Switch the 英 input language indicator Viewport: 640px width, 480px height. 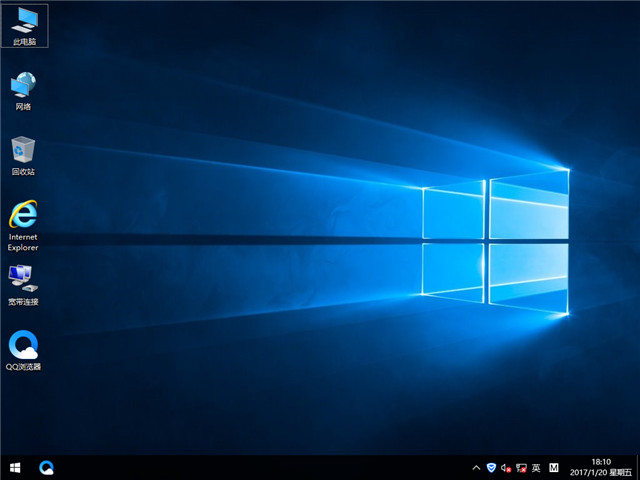click(536, 468)
